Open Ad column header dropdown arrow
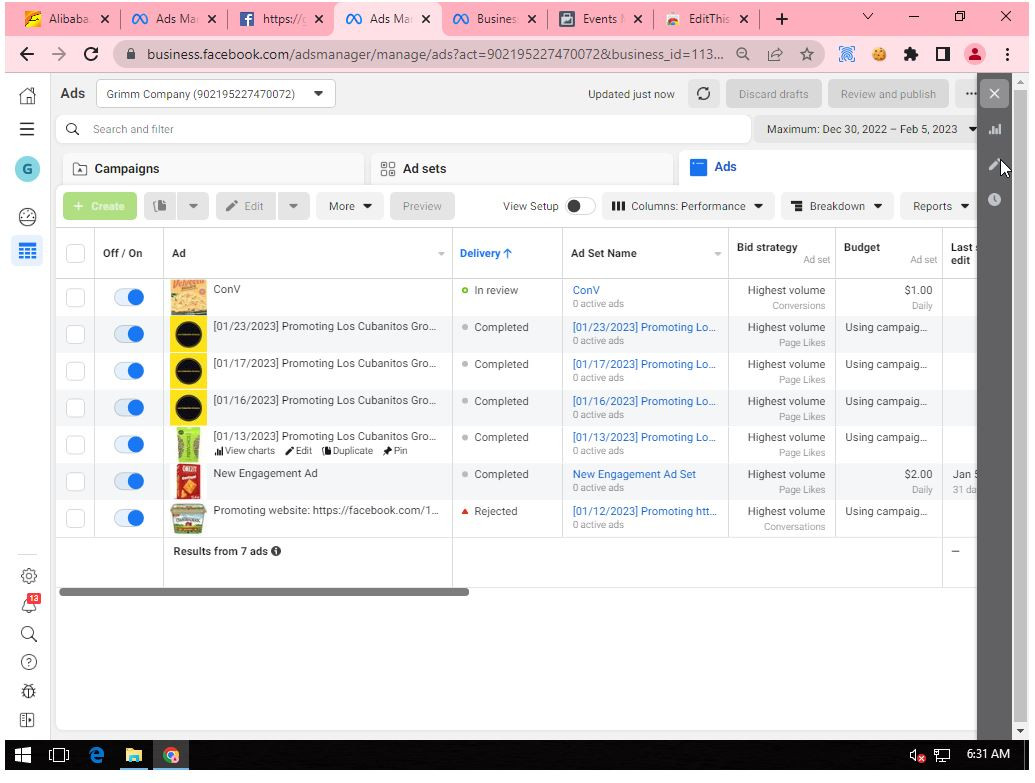 [x=441, y=254]
